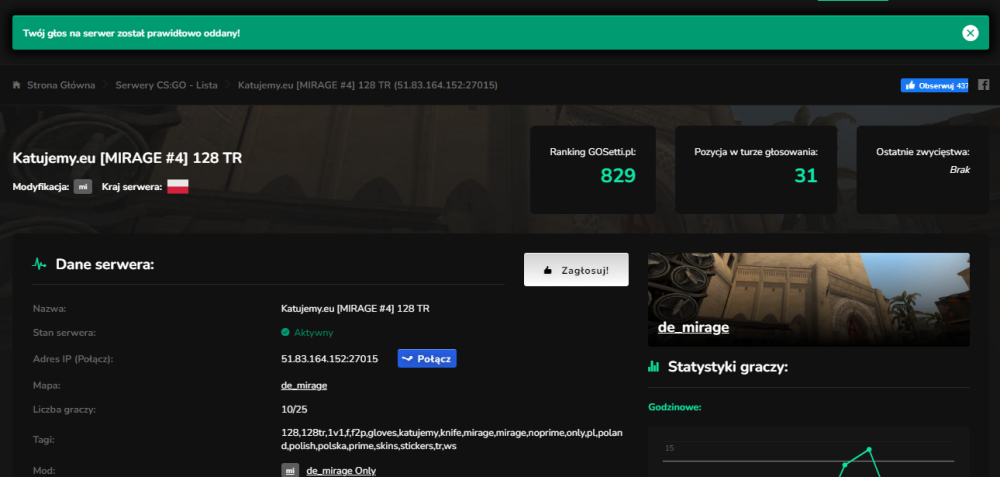1000x477 pixels.
Task: Open the de_mirage map link in Mapa row
Action: coord(304,385)
